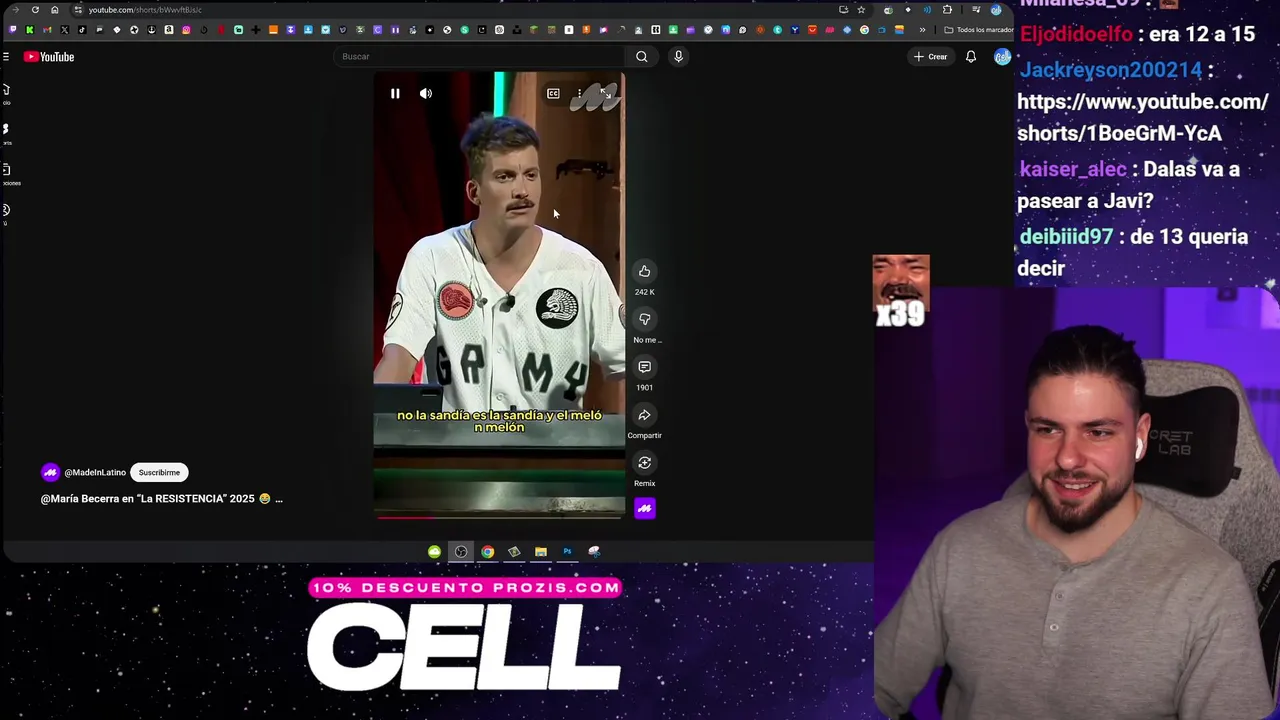
Task: Open OBS Studio from the taskbar
Action: point(461,552)
